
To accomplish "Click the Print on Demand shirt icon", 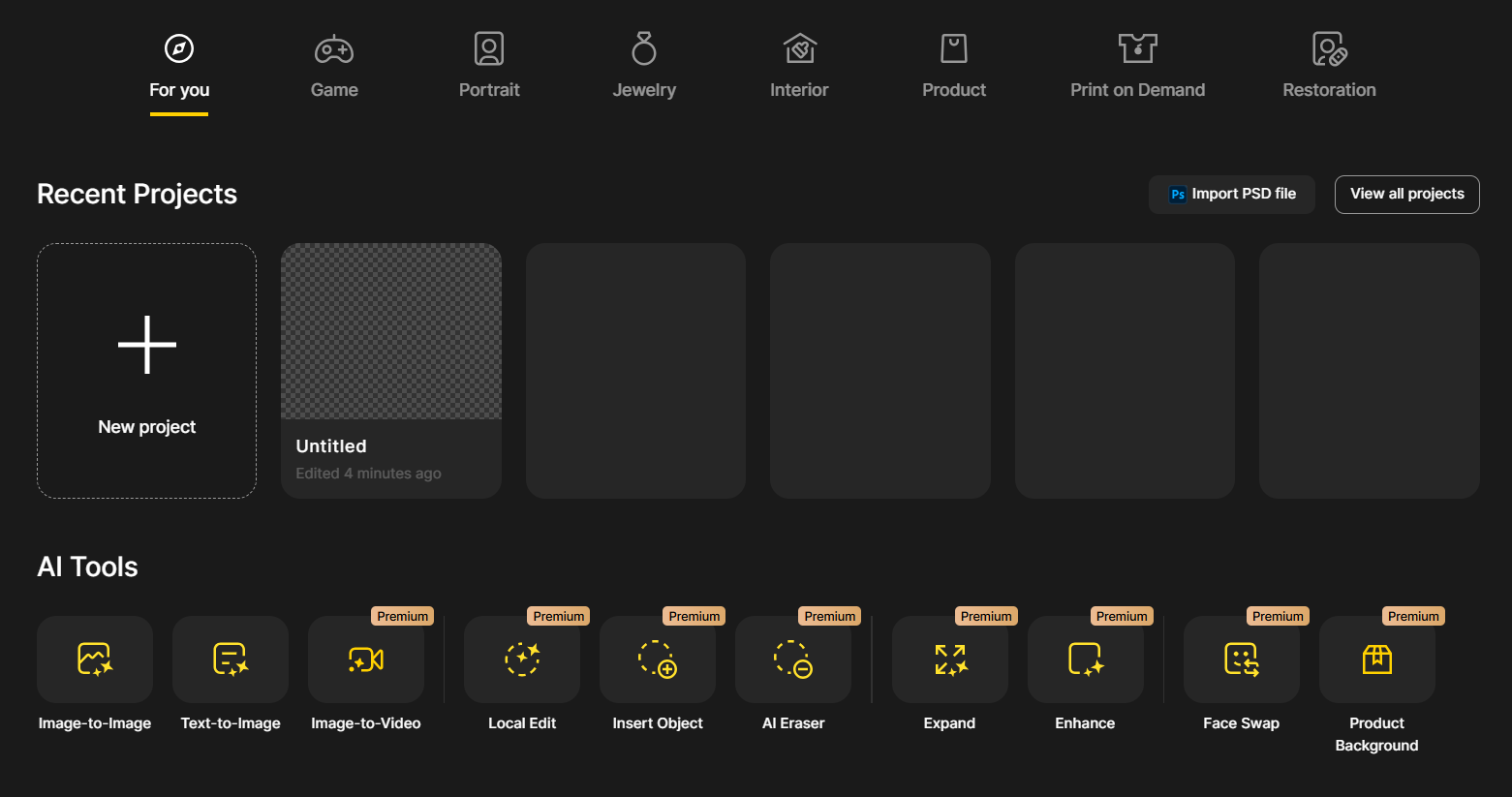I will (x=1138, y=48).
